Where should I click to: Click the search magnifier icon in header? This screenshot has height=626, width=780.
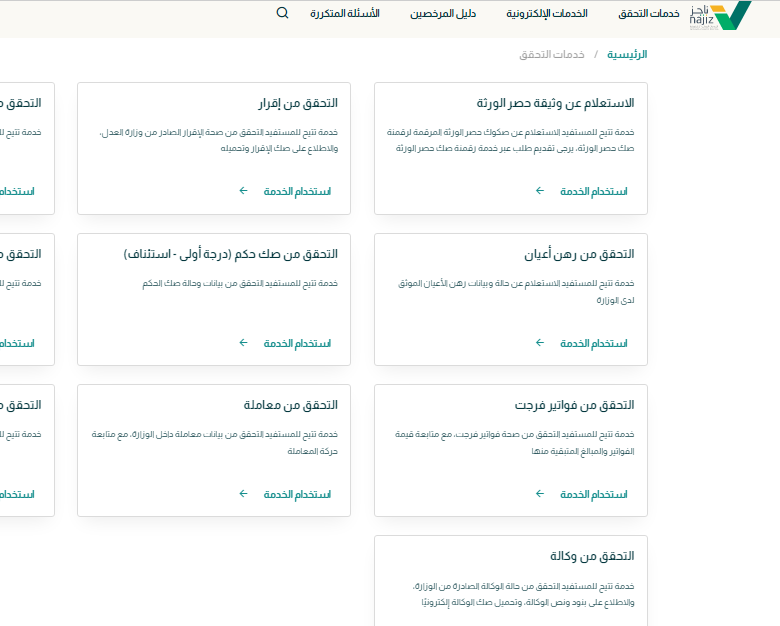click(x=282, y=14)
